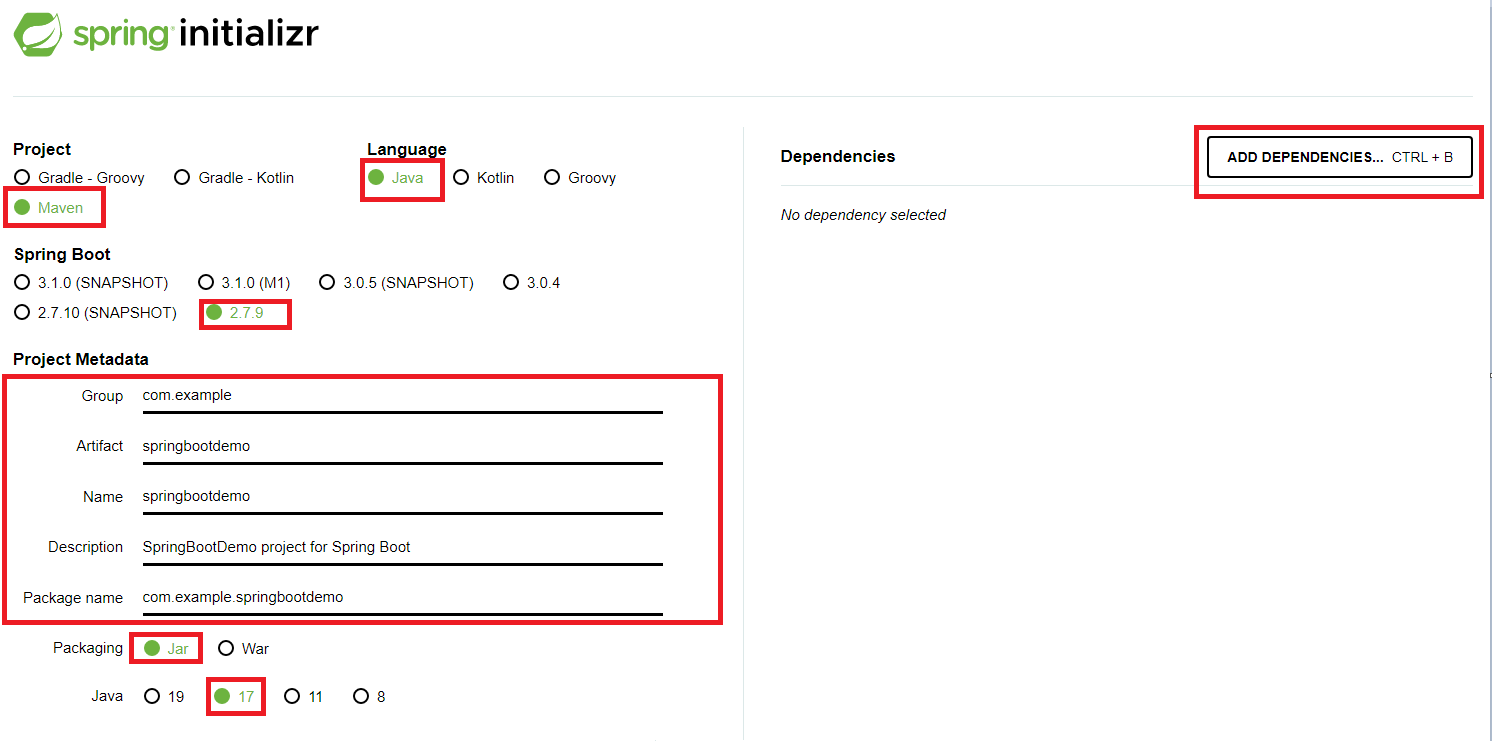
Task: Select Spring Boot 3.1.0 (SNAPSHOT)
Action: [x=91, y=283]
